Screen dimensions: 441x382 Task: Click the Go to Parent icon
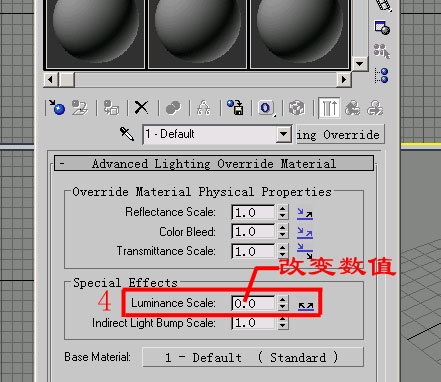353,108
